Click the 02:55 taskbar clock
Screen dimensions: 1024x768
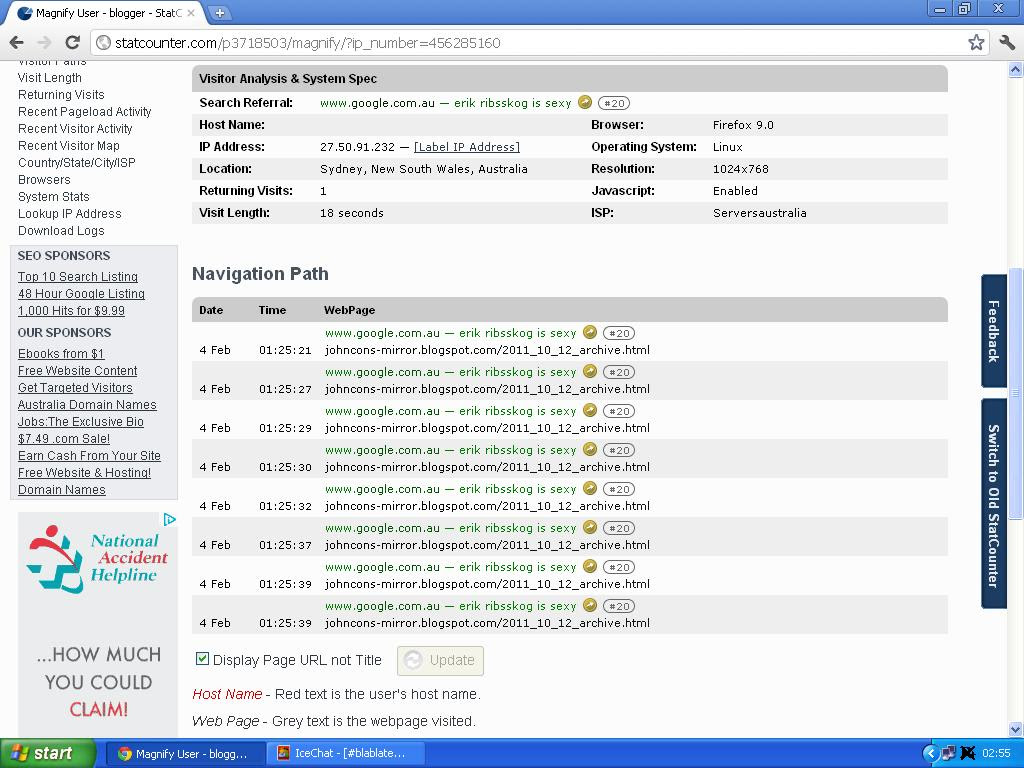tap(997, 754)
